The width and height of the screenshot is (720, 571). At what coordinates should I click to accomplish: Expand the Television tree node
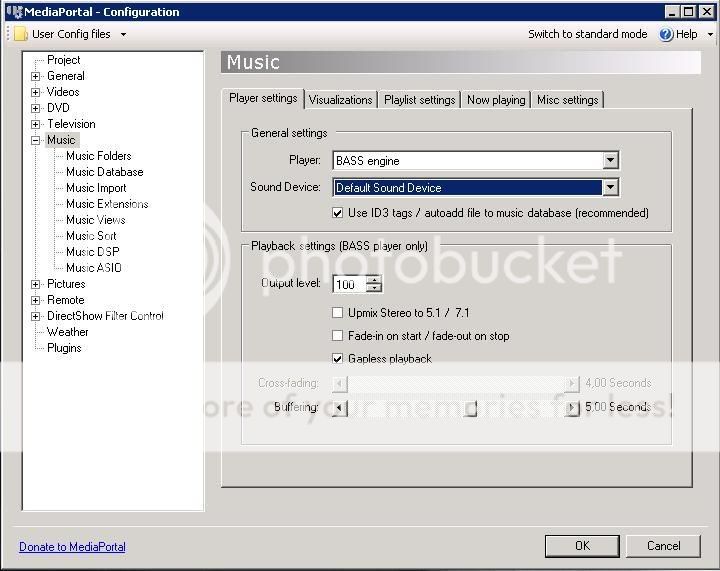35,124
